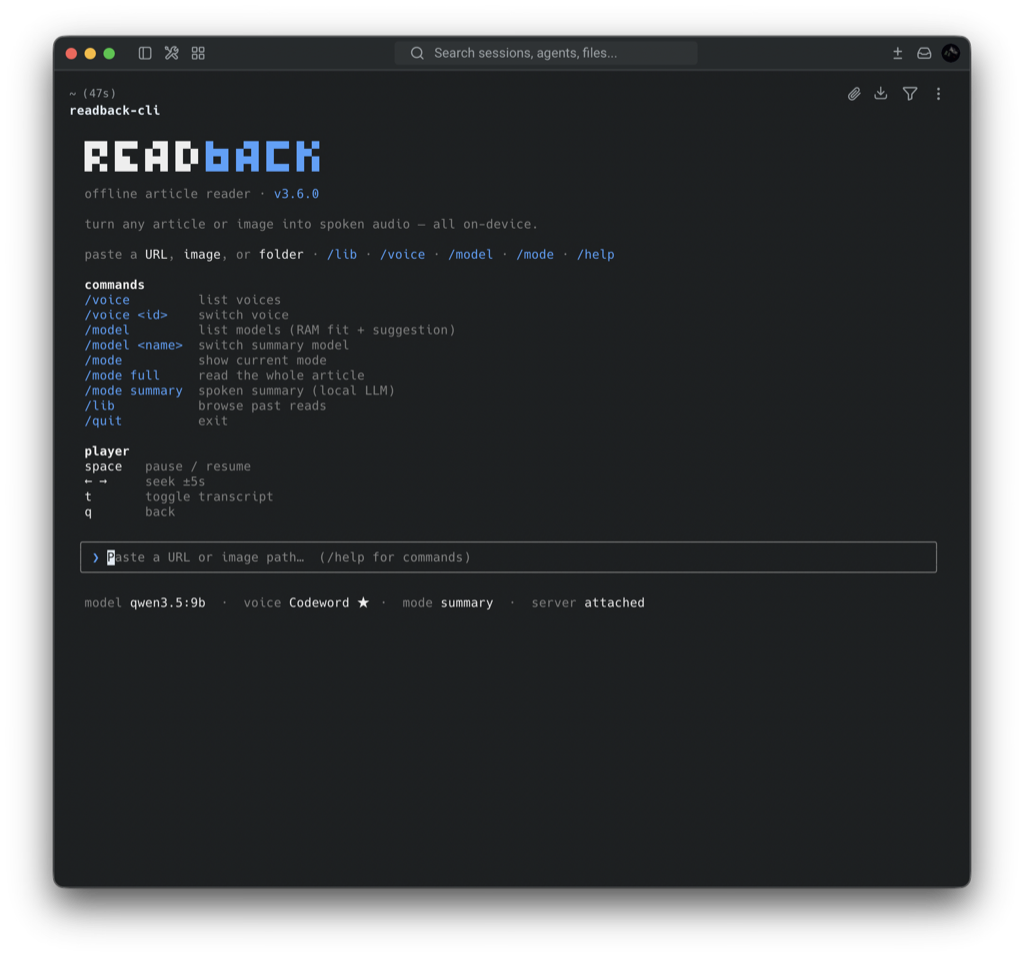Click the summary mode status value

[x=467, y=602]
